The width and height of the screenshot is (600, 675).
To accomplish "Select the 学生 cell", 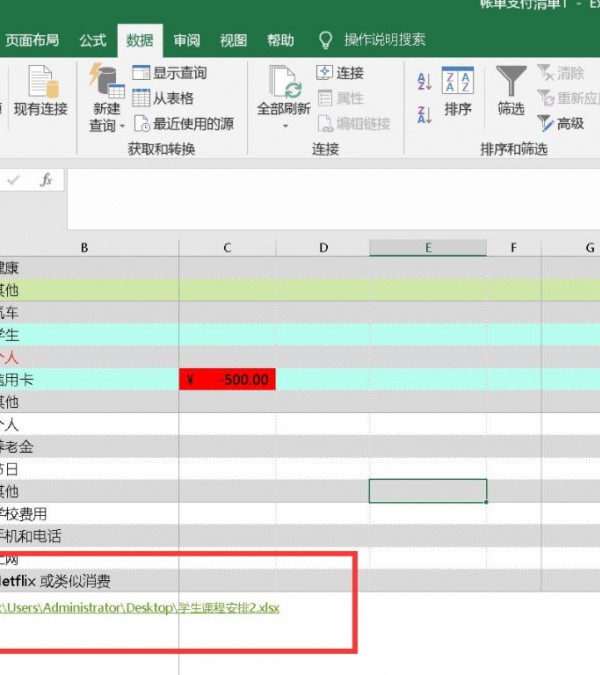I will point(89,335).
